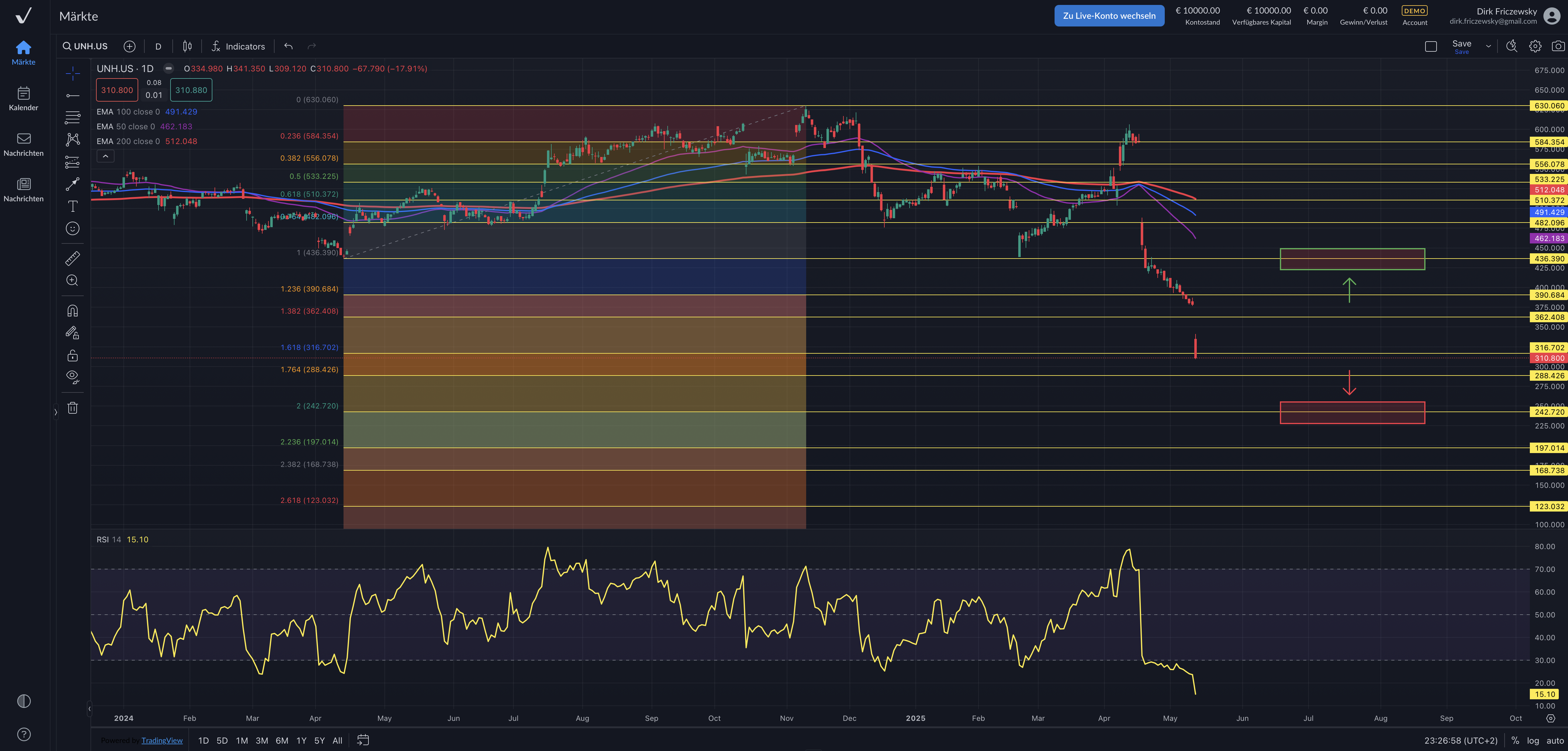
Task: Open chart settings gear icon
Action: (x=1535, y=46)
